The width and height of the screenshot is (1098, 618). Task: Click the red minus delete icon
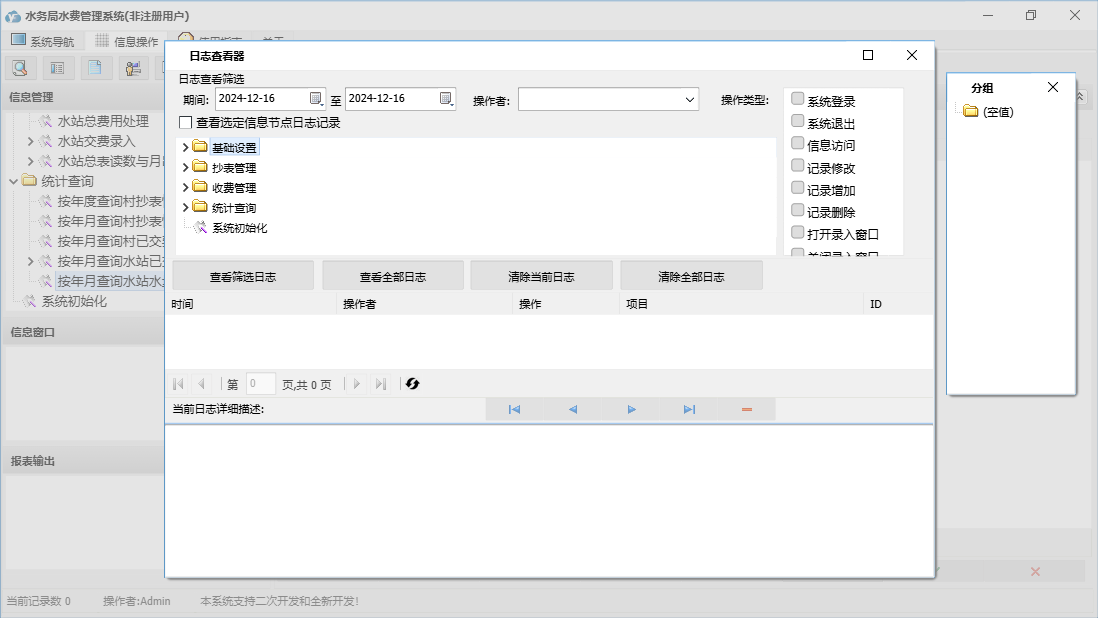(x=747, y=409)
